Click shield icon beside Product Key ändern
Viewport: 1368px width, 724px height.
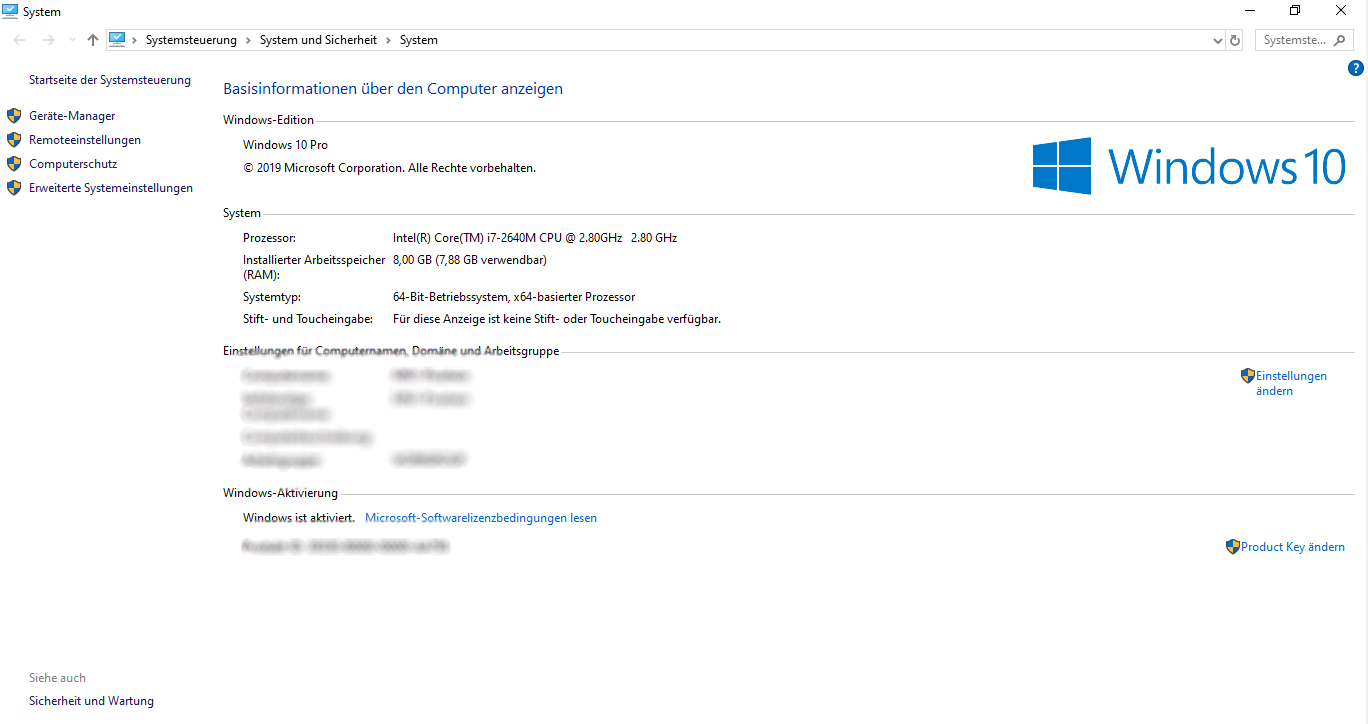[x=1233, y=547]
